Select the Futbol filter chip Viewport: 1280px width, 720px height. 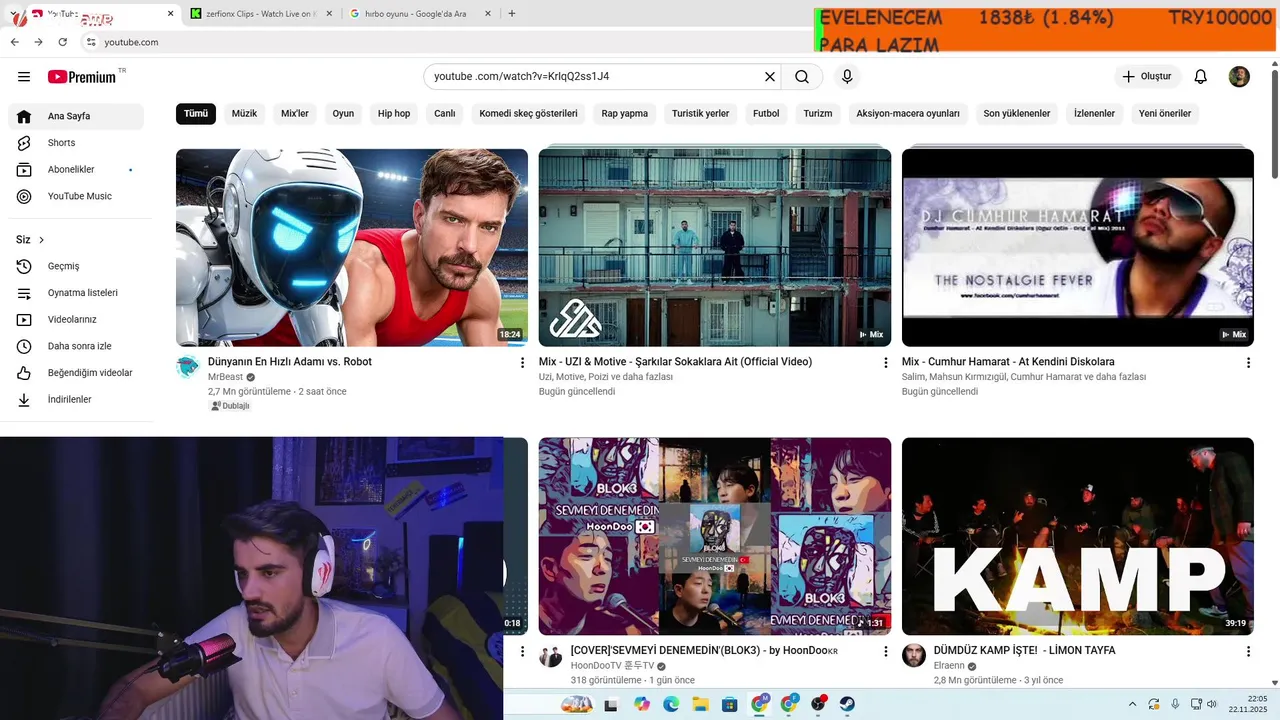tap(766, 113)
